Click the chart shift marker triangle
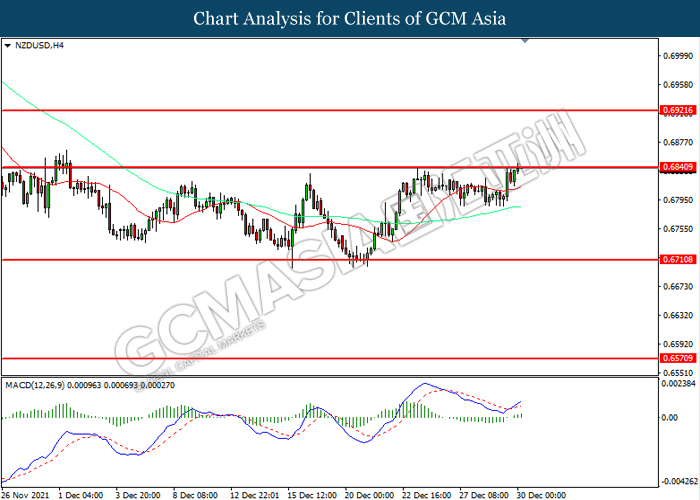700x500 pixels. pos(525,41)
